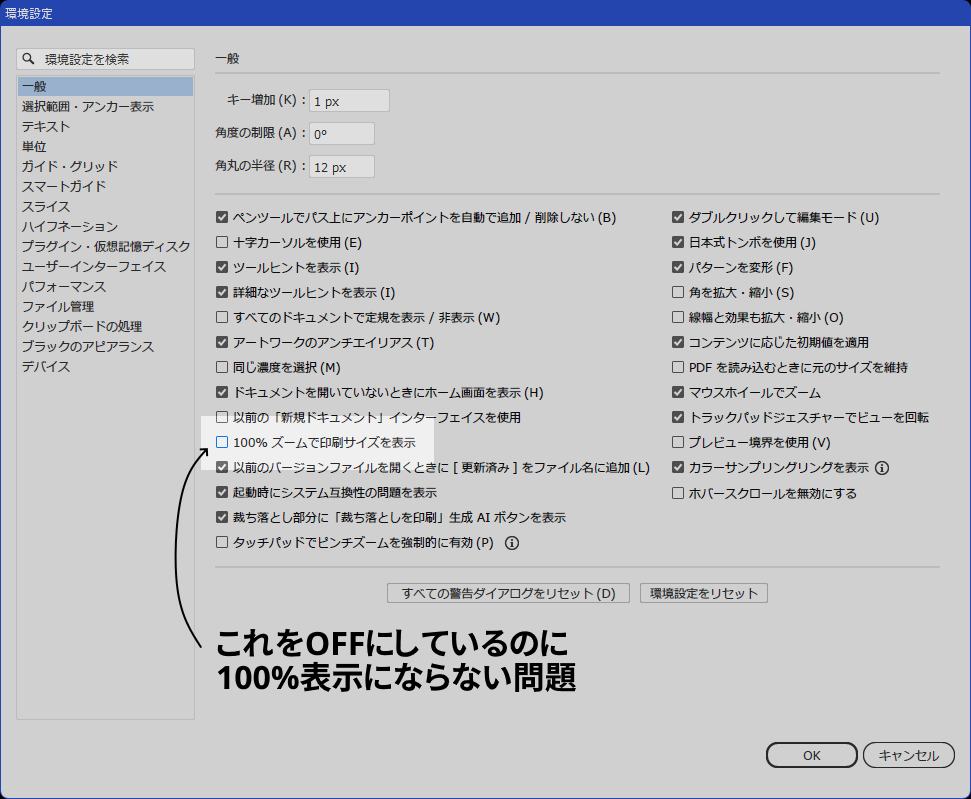Viewport: 971px width, 799px height.
Task: Uncheck パターンを変形 checkbox
Action: click(x=678, y=268)
